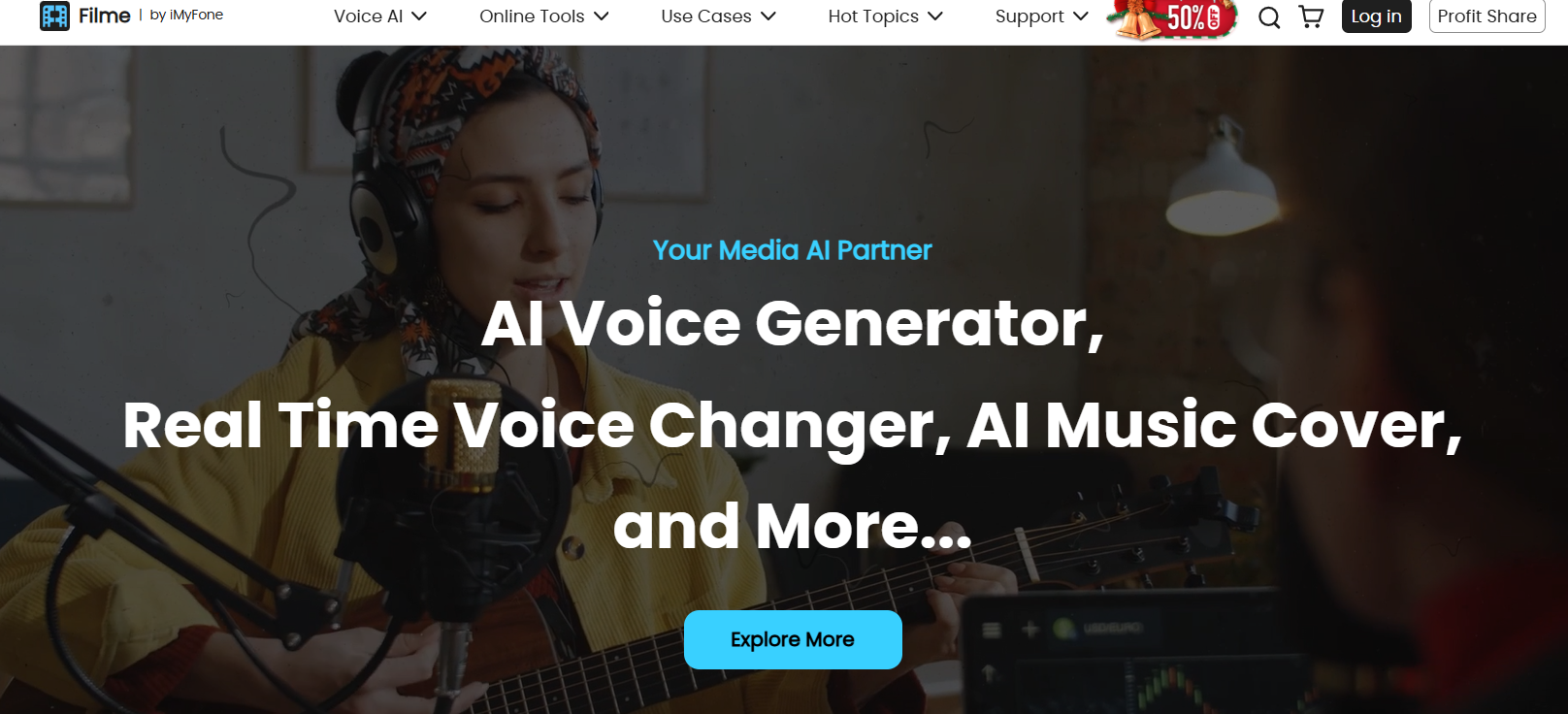
Task: Click the Filme film-strip logo icon
Action: click(54, 16)
